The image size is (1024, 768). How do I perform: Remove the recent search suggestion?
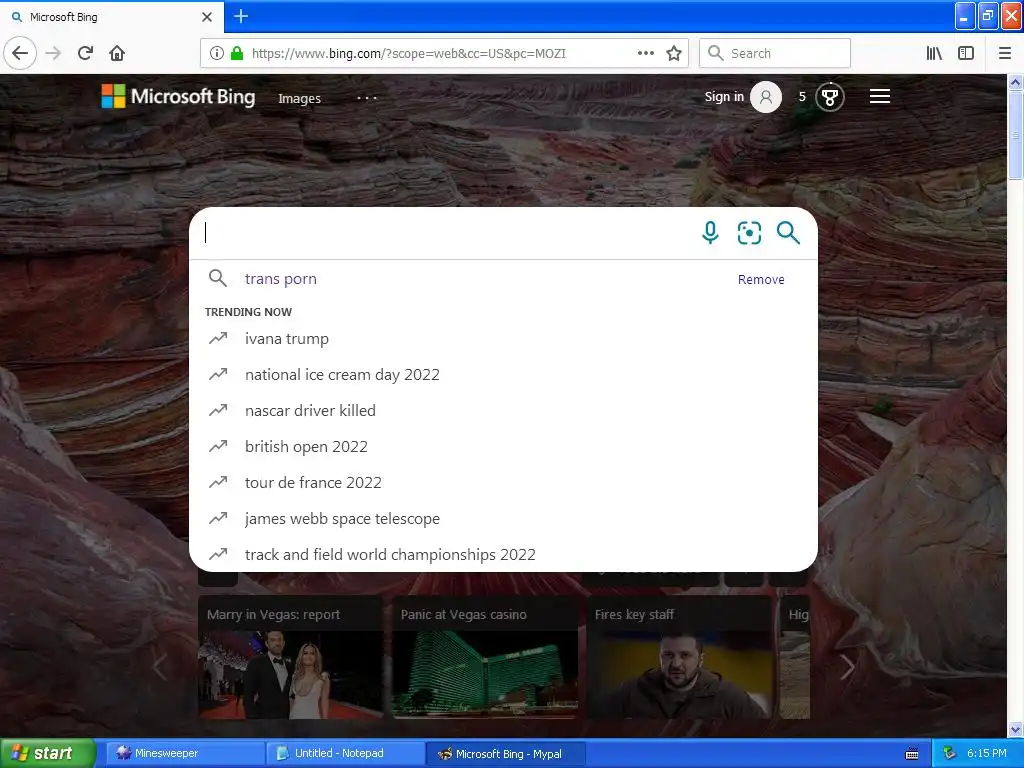click(x=761, y=280)
